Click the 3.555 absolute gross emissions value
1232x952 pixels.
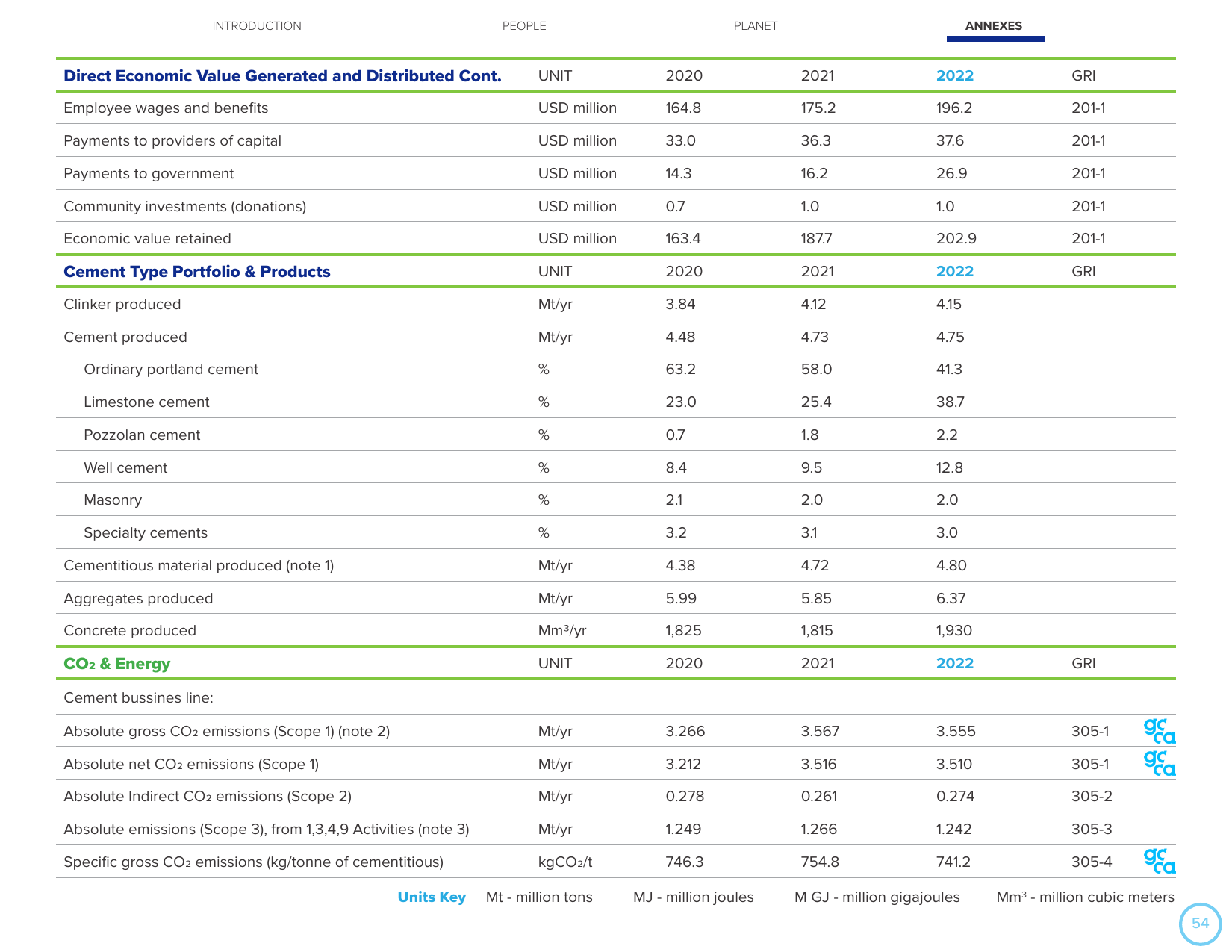point(956,732)
